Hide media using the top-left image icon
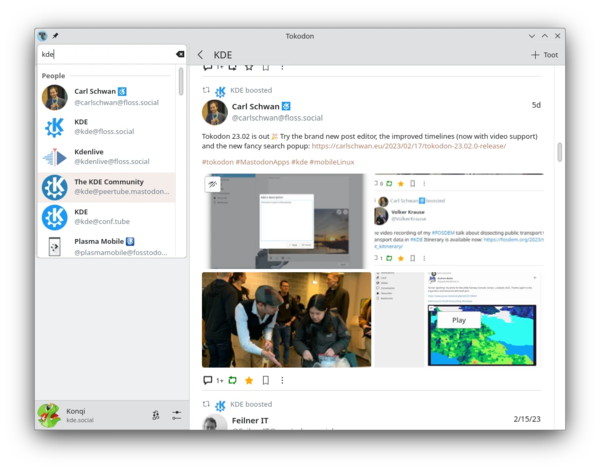600x471 pixels. (213, 185)
